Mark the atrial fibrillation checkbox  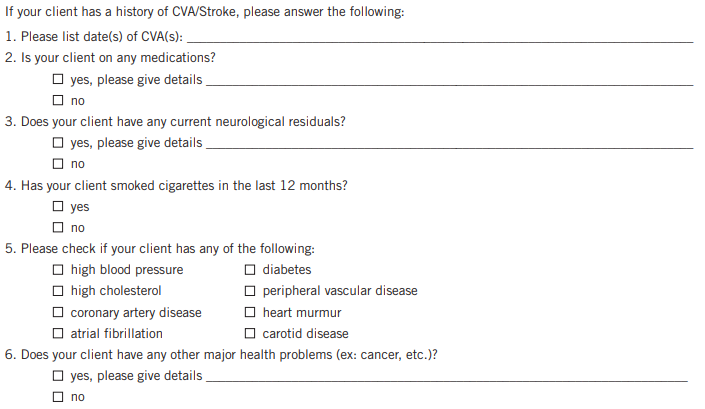tap(60, 334)
